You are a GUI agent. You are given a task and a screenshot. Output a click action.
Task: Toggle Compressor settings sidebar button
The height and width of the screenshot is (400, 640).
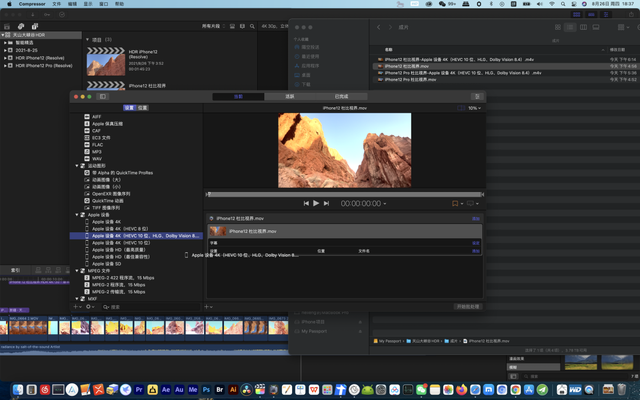coord(103,96)
